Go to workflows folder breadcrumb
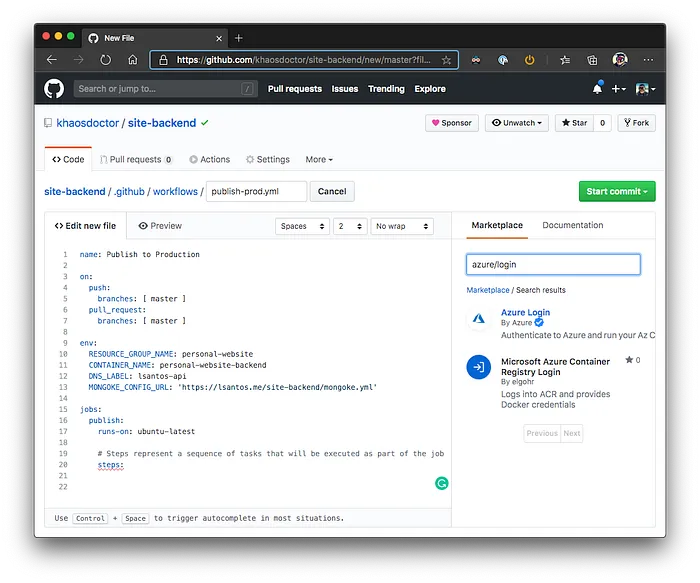 175,192
